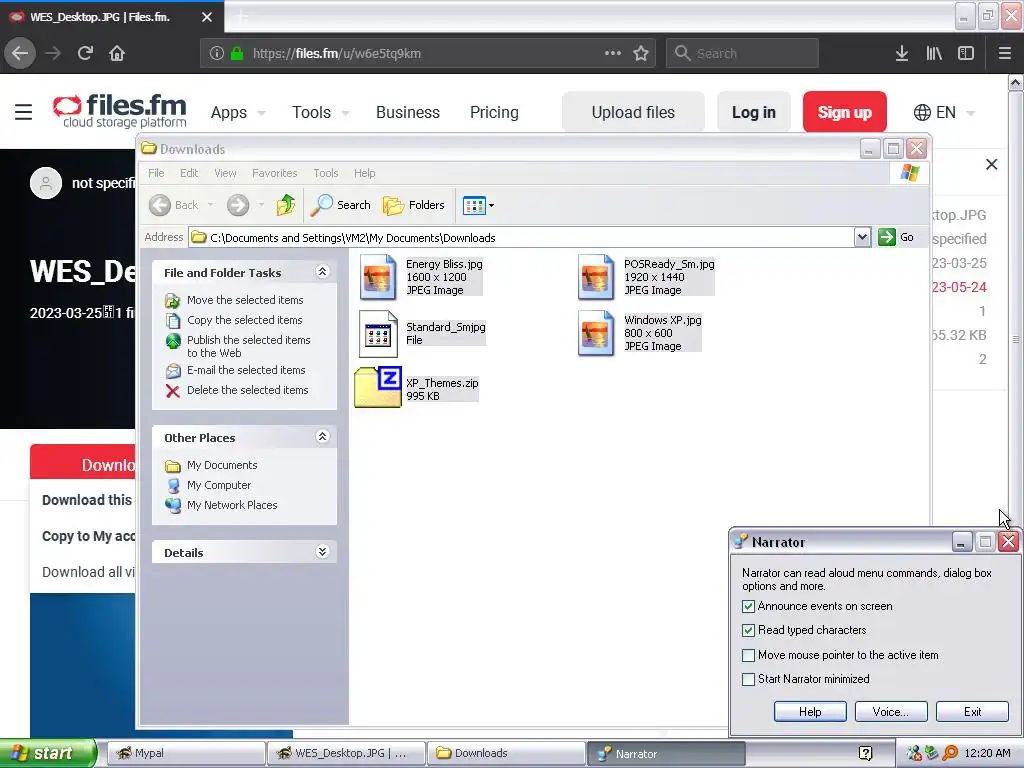Click the browser back arrow
This screenshot has width=1024, height=768.
click(20, 53)
